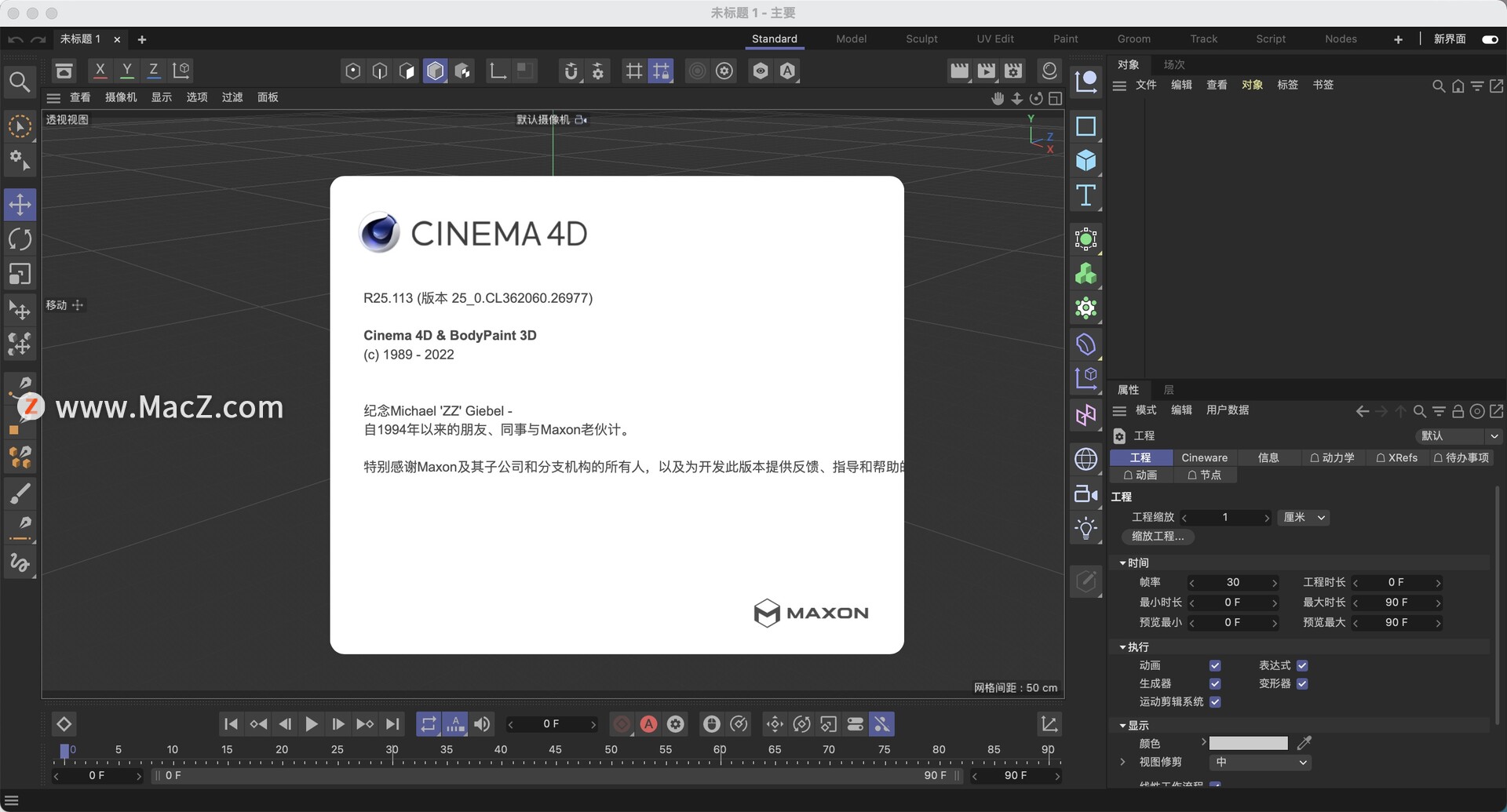Open the Nodes layout
1507x812 pixels.
pos(1341,39)
